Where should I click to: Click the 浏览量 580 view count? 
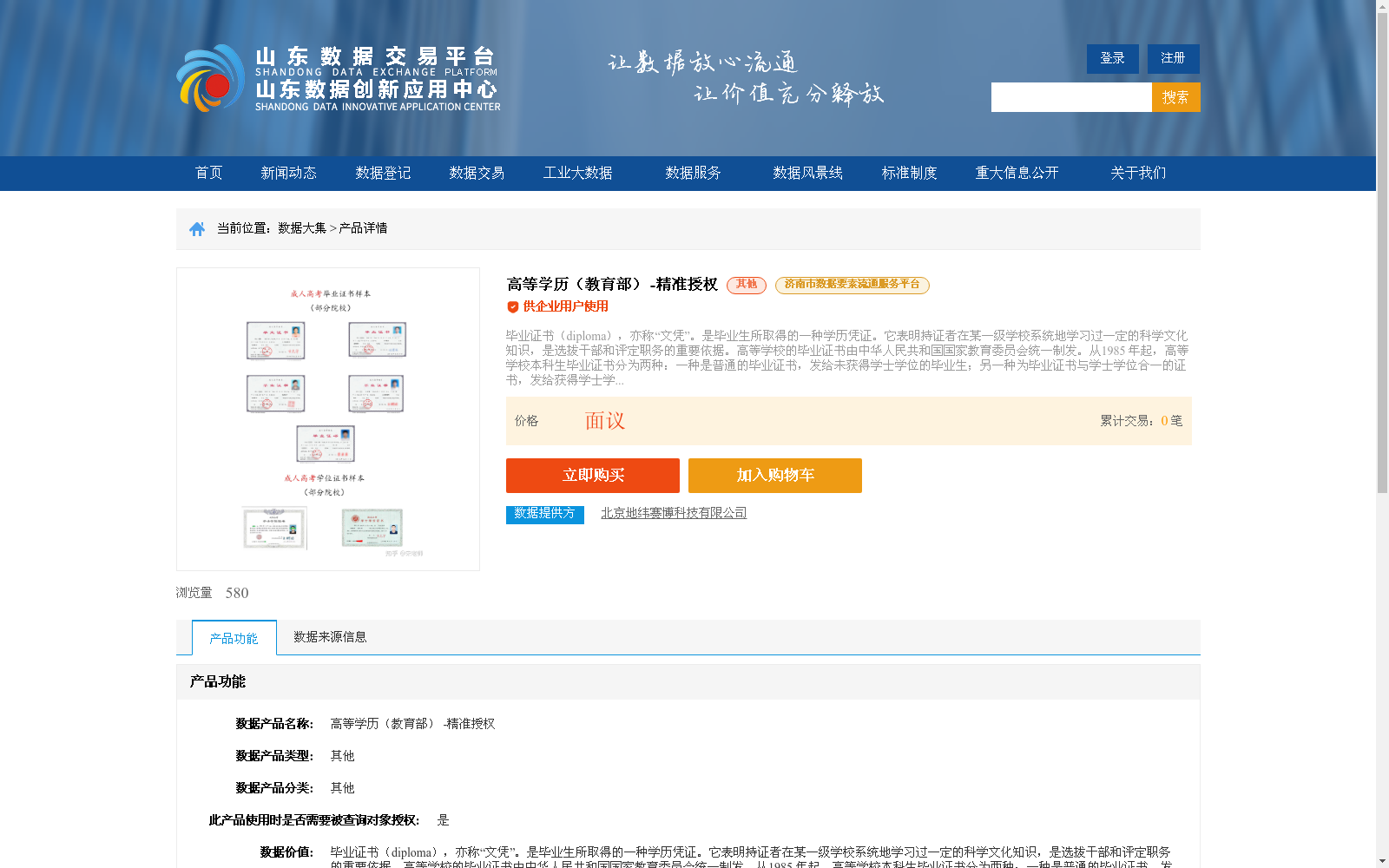212,593
